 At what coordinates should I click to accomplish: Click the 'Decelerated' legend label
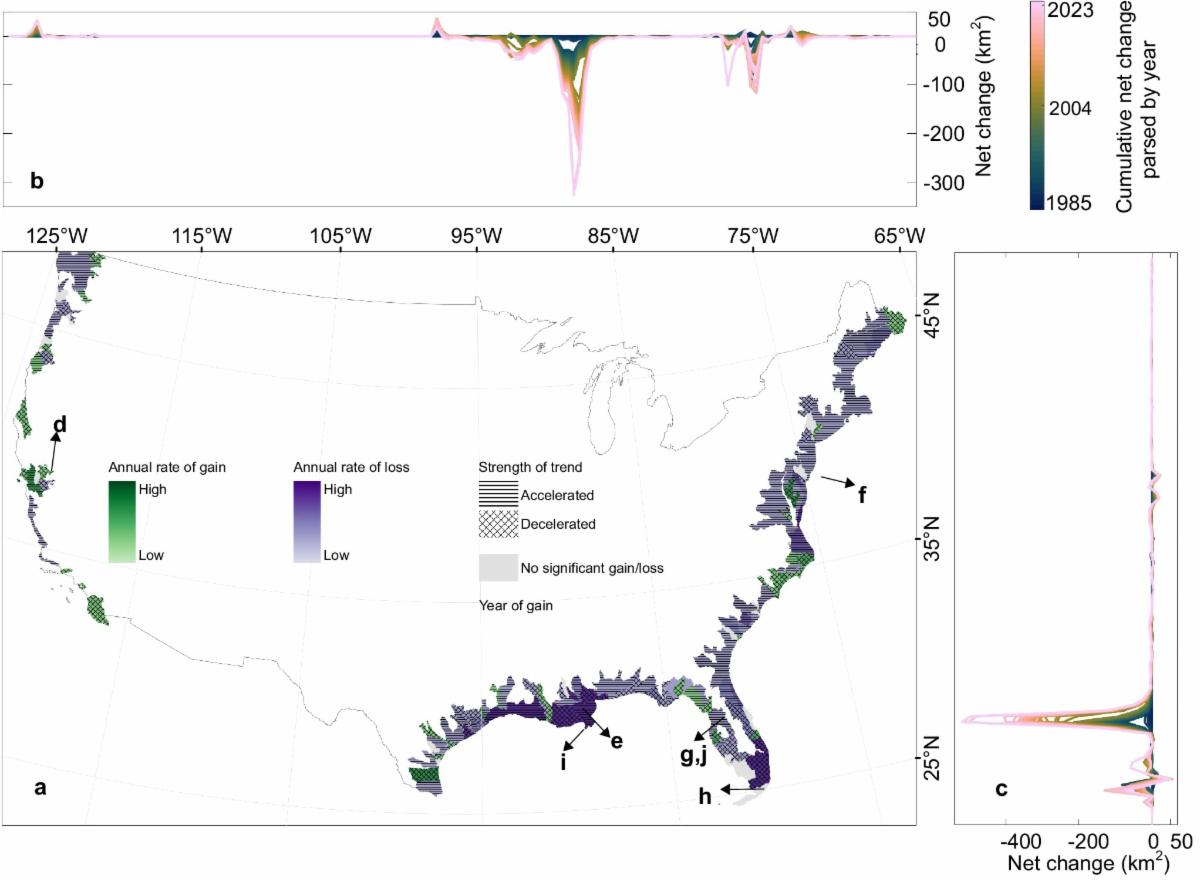(x=559, y=523)
